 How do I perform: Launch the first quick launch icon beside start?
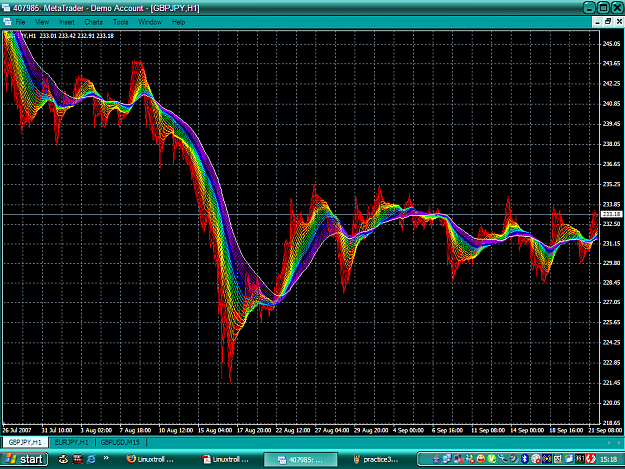(x=63, y=459)
